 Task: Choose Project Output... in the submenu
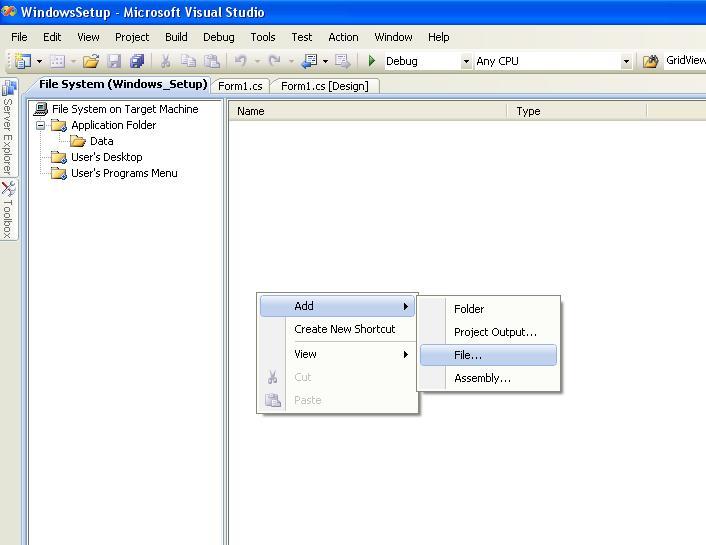[488, 332]
